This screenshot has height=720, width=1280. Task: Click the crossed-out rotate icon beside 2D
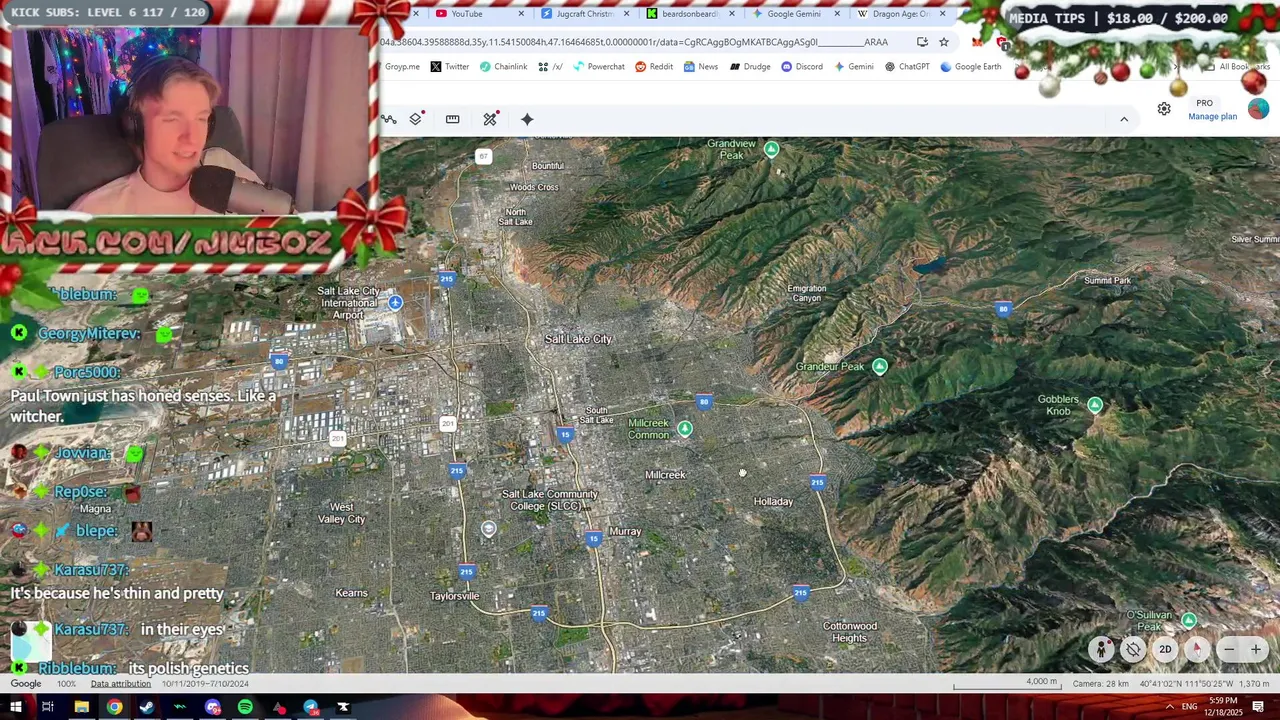[1133, 650]
